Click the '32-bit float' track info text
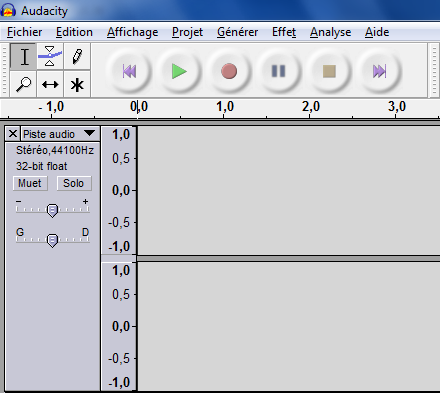This screenshot has width=440, height=393. 42,166
